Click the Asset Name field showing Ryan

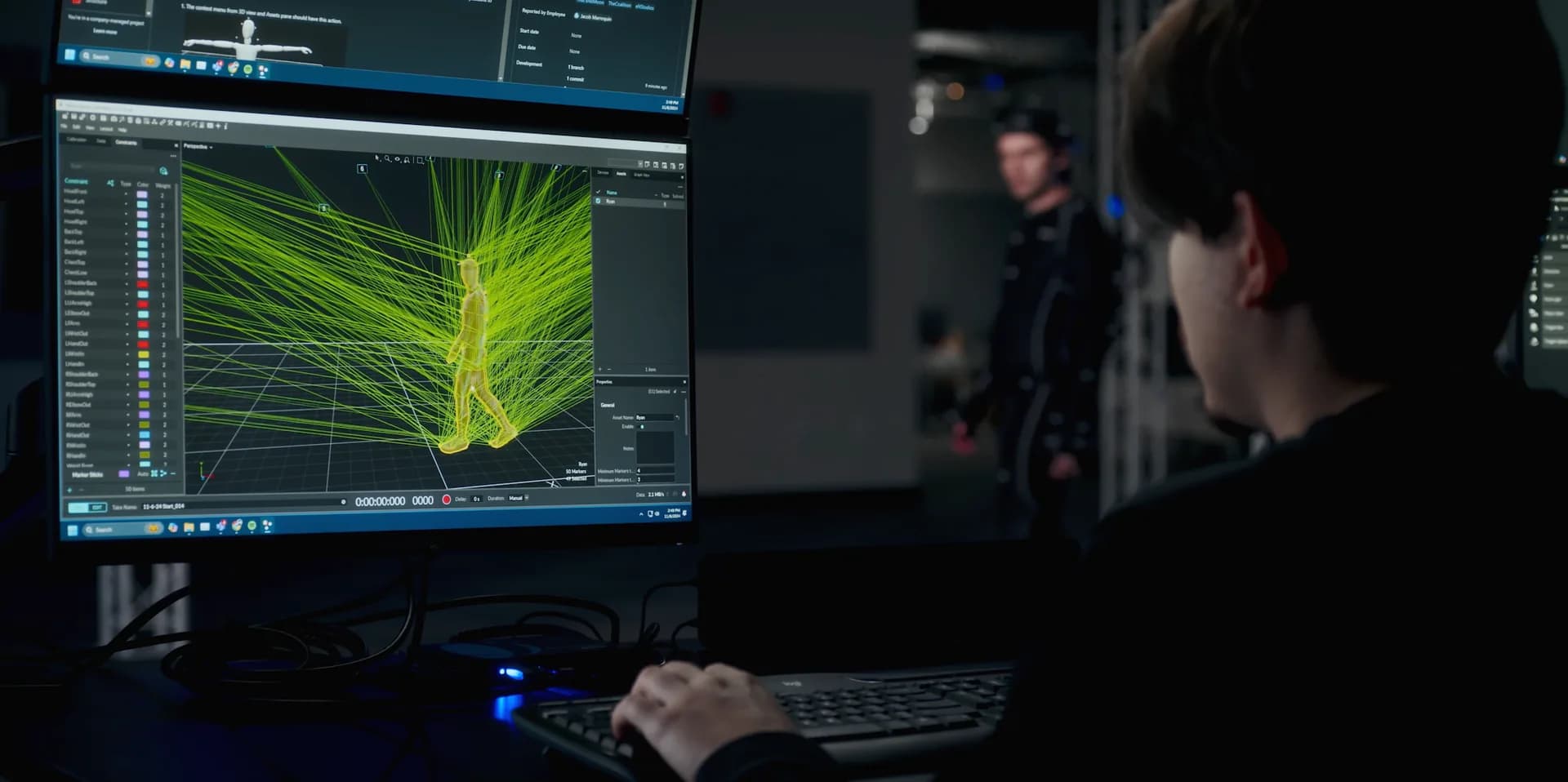pyautogui.click(x=655, y=417)
